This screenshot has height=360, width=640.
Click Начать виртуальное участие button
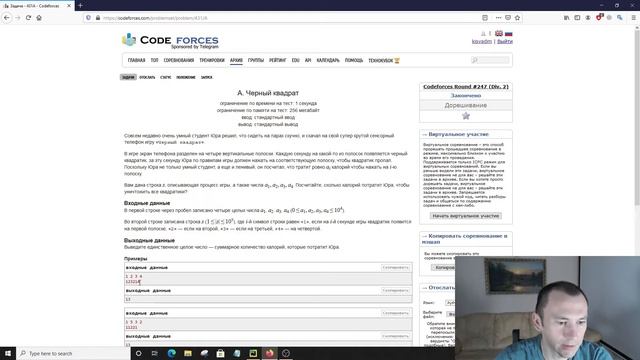pos(466,216)
